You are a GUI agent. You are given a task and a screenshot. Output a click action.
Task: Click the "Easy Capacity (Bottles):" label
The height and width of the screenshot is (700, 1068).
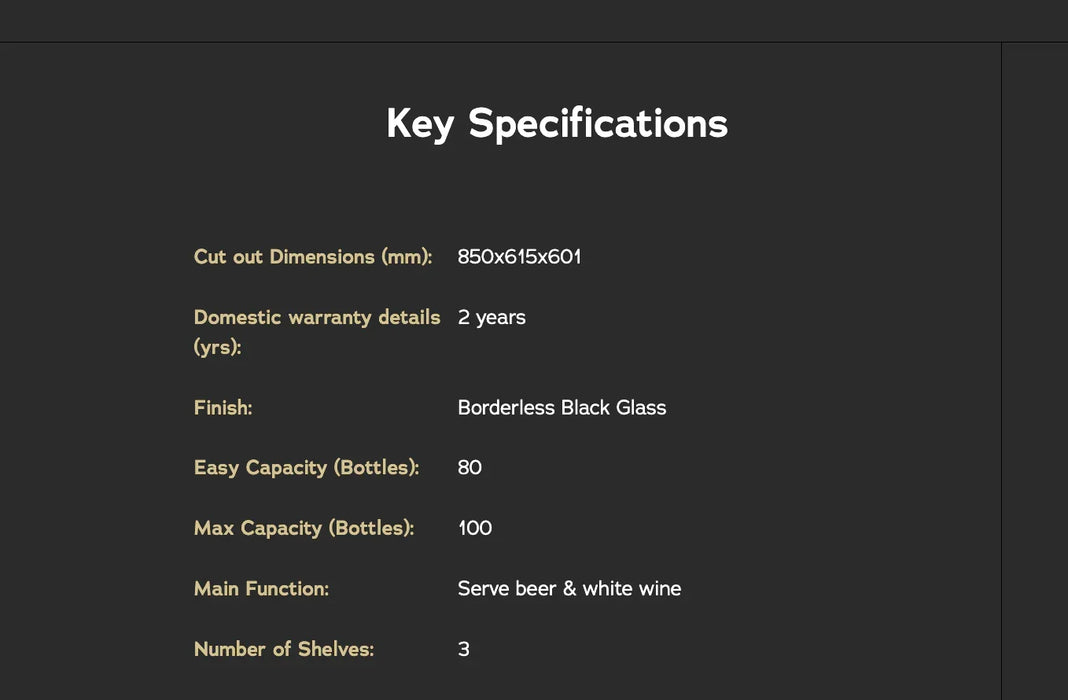click(306, 468)
